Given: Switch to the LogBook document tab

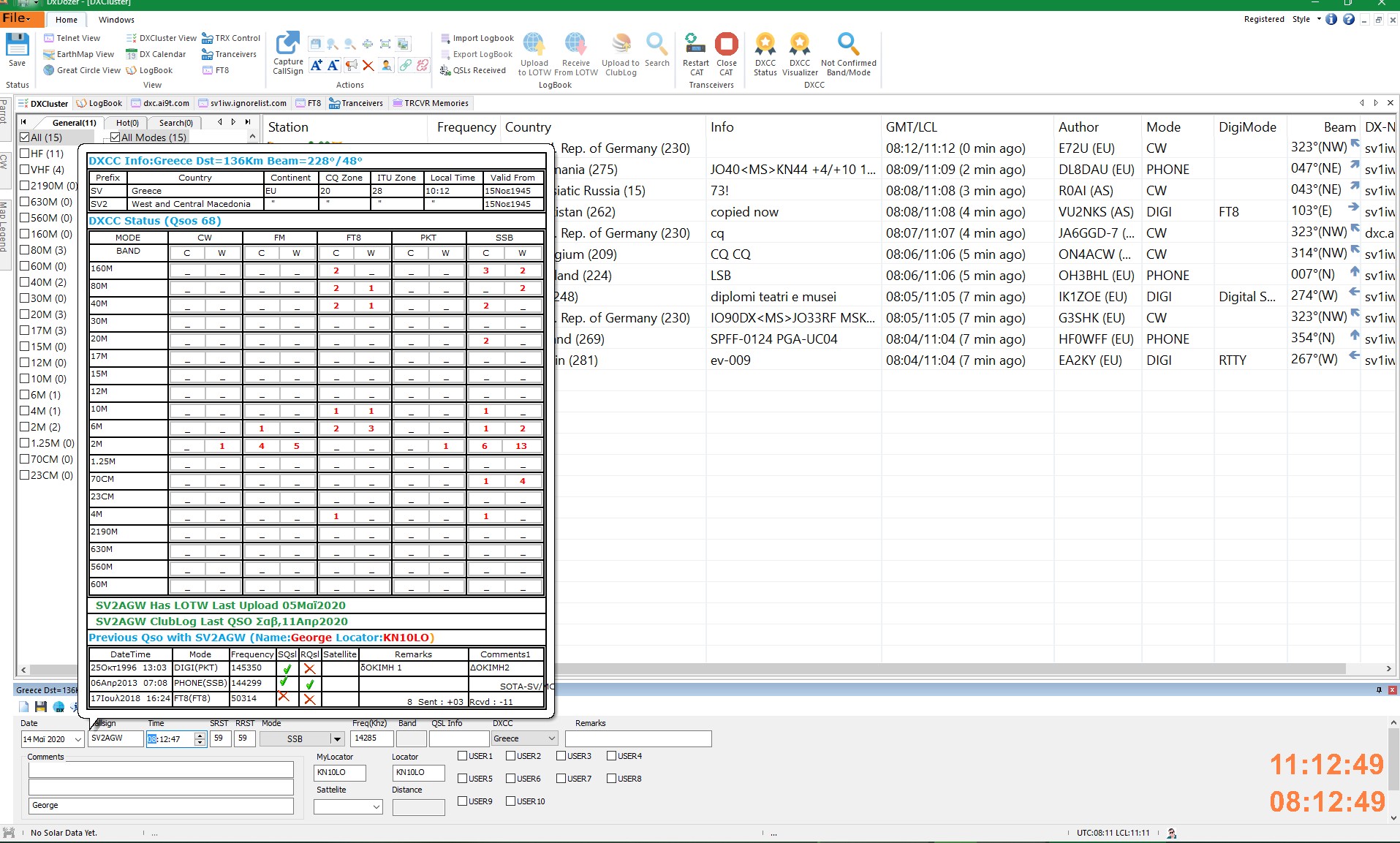Looking at the screenshot, I should [x=99, y=103].
